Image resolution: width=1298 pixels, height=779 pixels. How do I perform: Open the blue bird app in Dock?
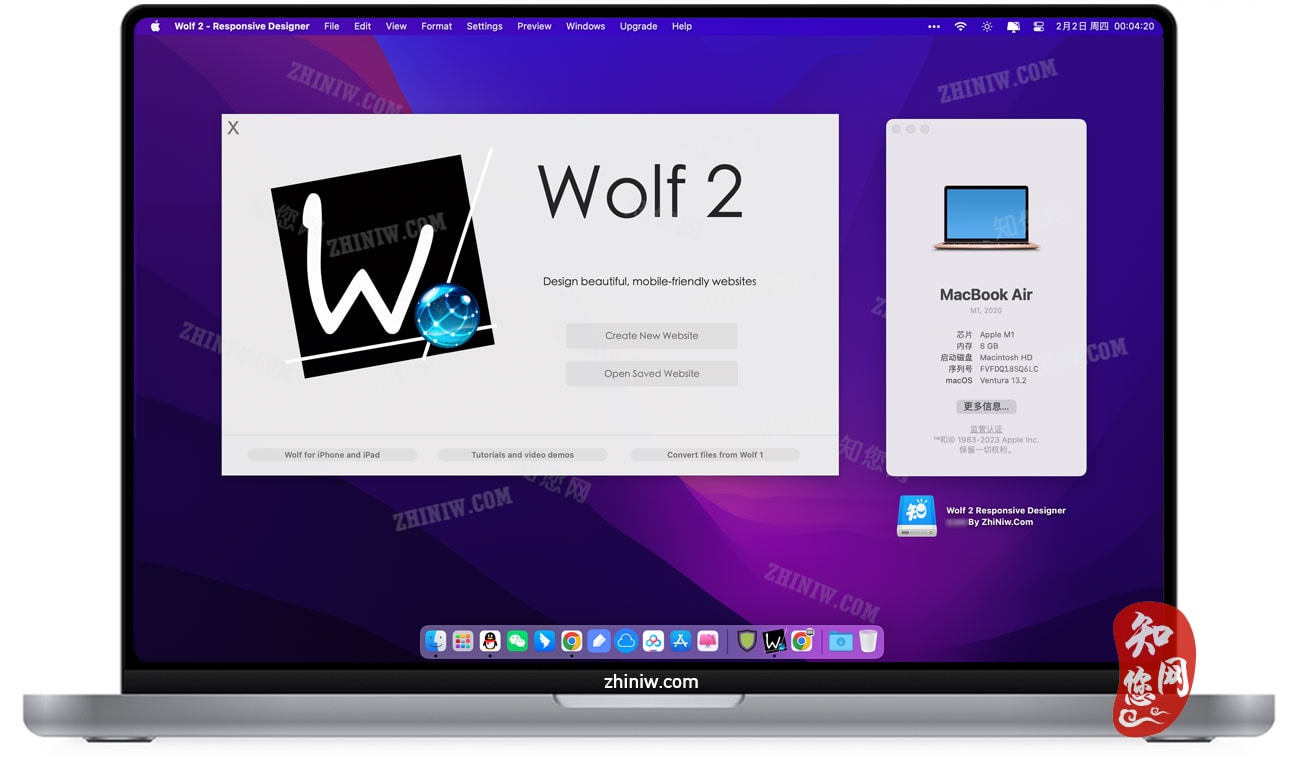pyautogui.click(x=544, y=641)
